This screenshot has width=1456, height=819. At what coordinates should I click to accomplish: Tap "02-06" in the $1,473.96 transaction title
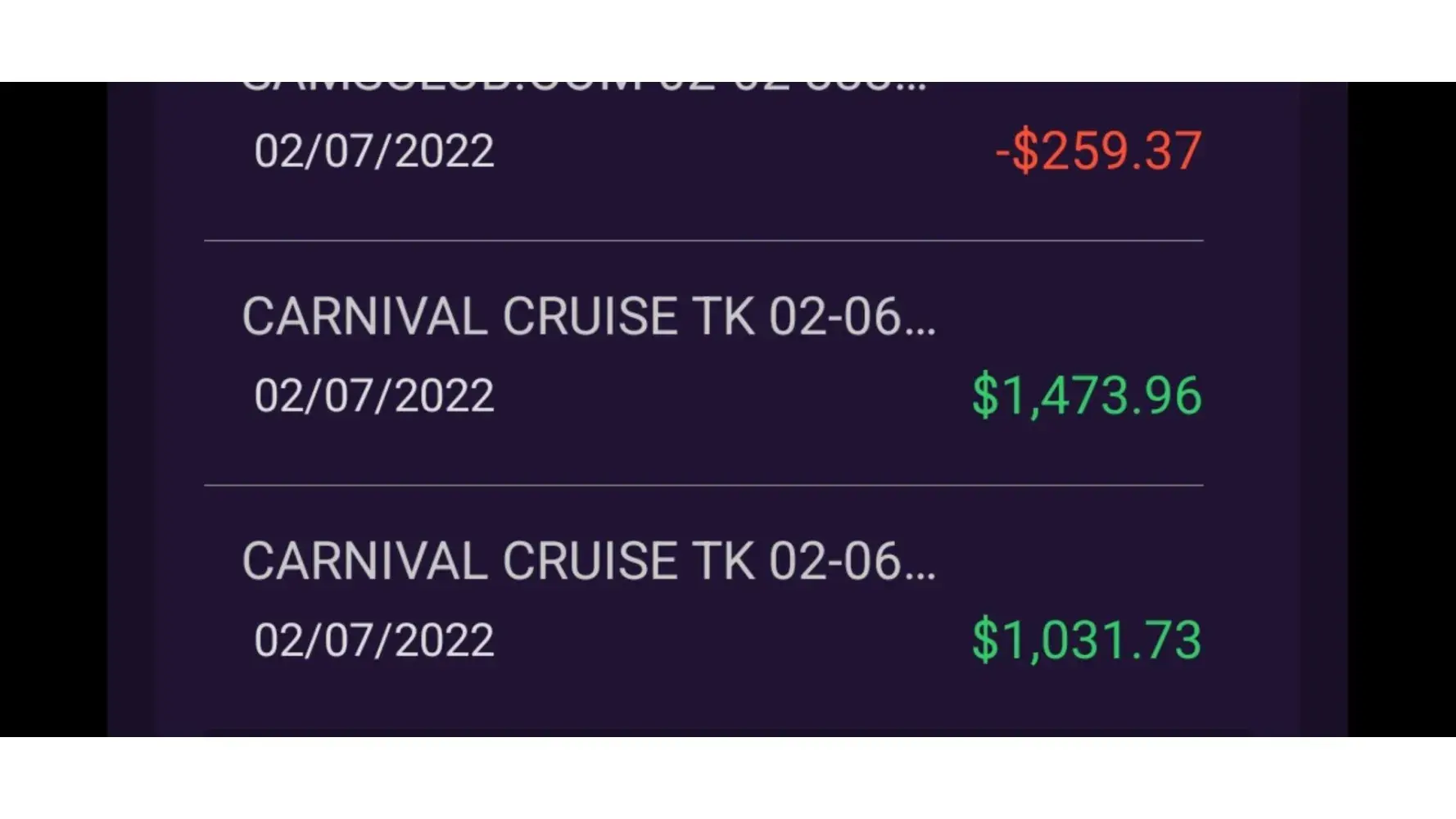(x=835, y=317)
